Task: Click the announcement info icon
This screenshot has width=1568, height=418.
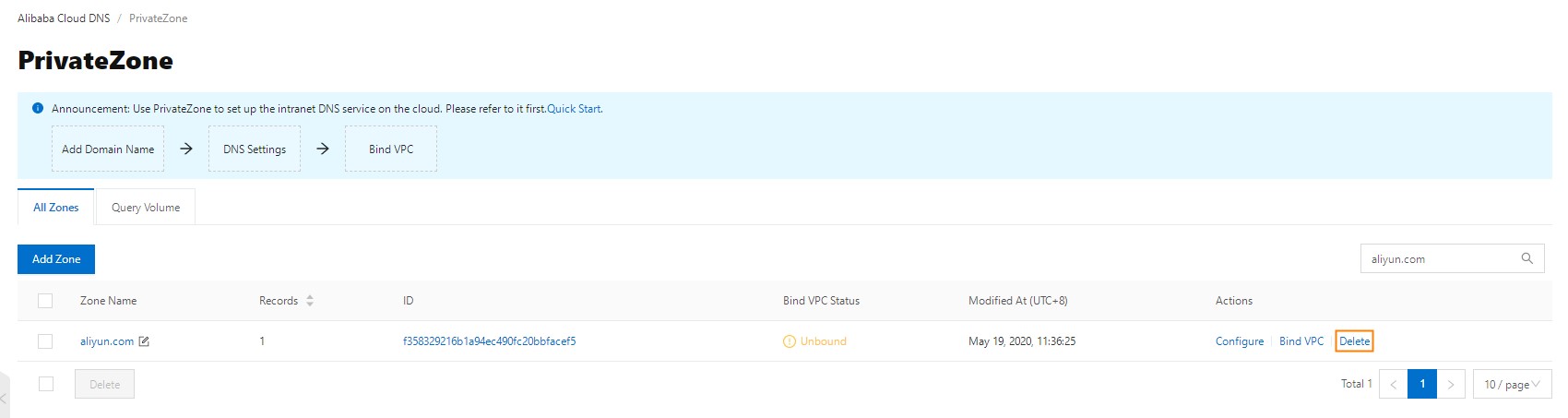Action: [38, 108]
